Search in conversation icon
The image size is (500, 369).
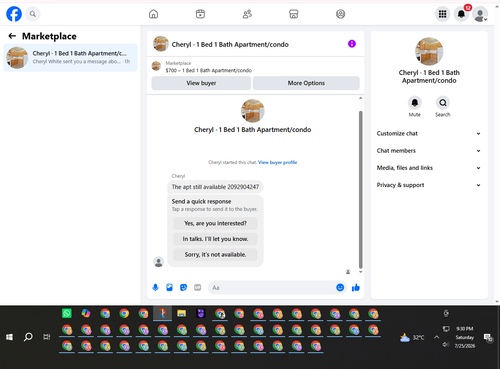coord(443,103)
